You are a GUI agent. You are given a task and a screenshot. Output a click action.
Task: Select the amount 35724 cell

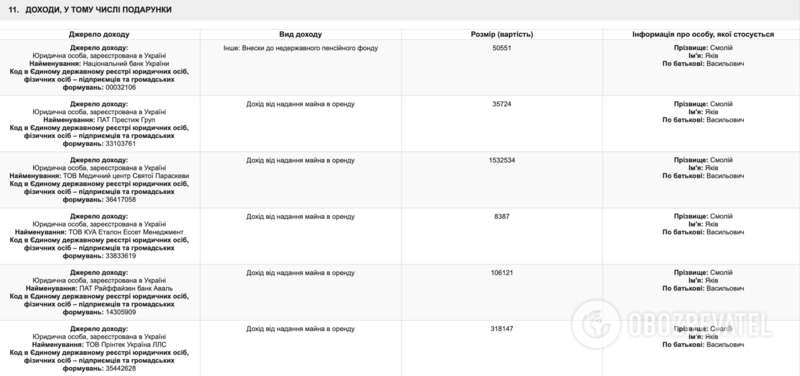[502, 104]
